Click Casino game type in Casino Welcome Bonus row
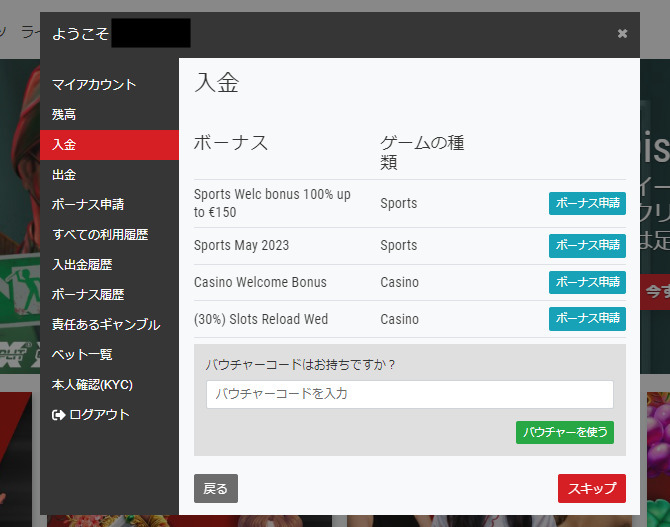The height and width of the screenshot is (527, 670). 400,283
